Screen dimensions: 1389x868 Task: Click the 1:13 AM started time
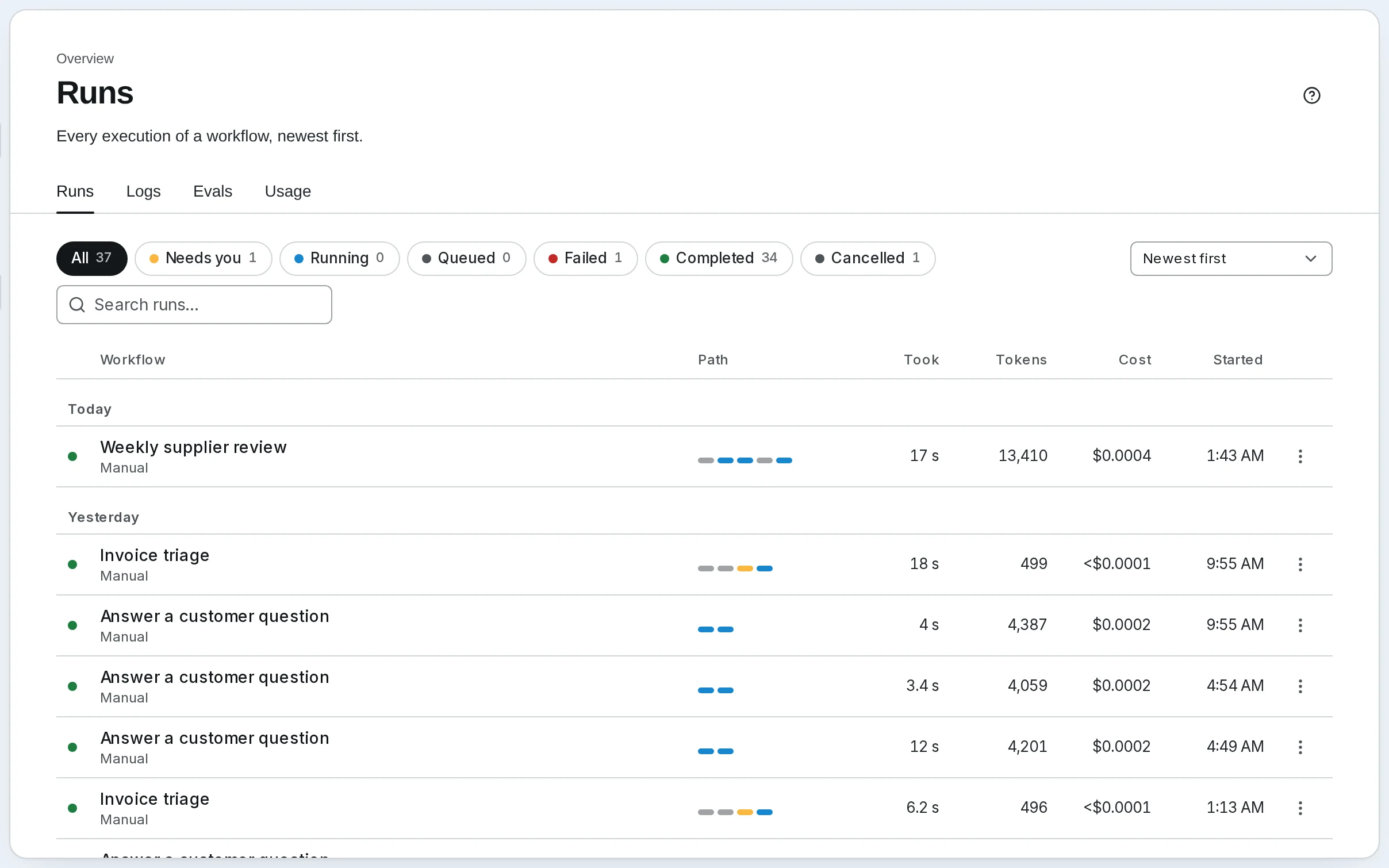pyautogui.click(x=1235, y=808)
